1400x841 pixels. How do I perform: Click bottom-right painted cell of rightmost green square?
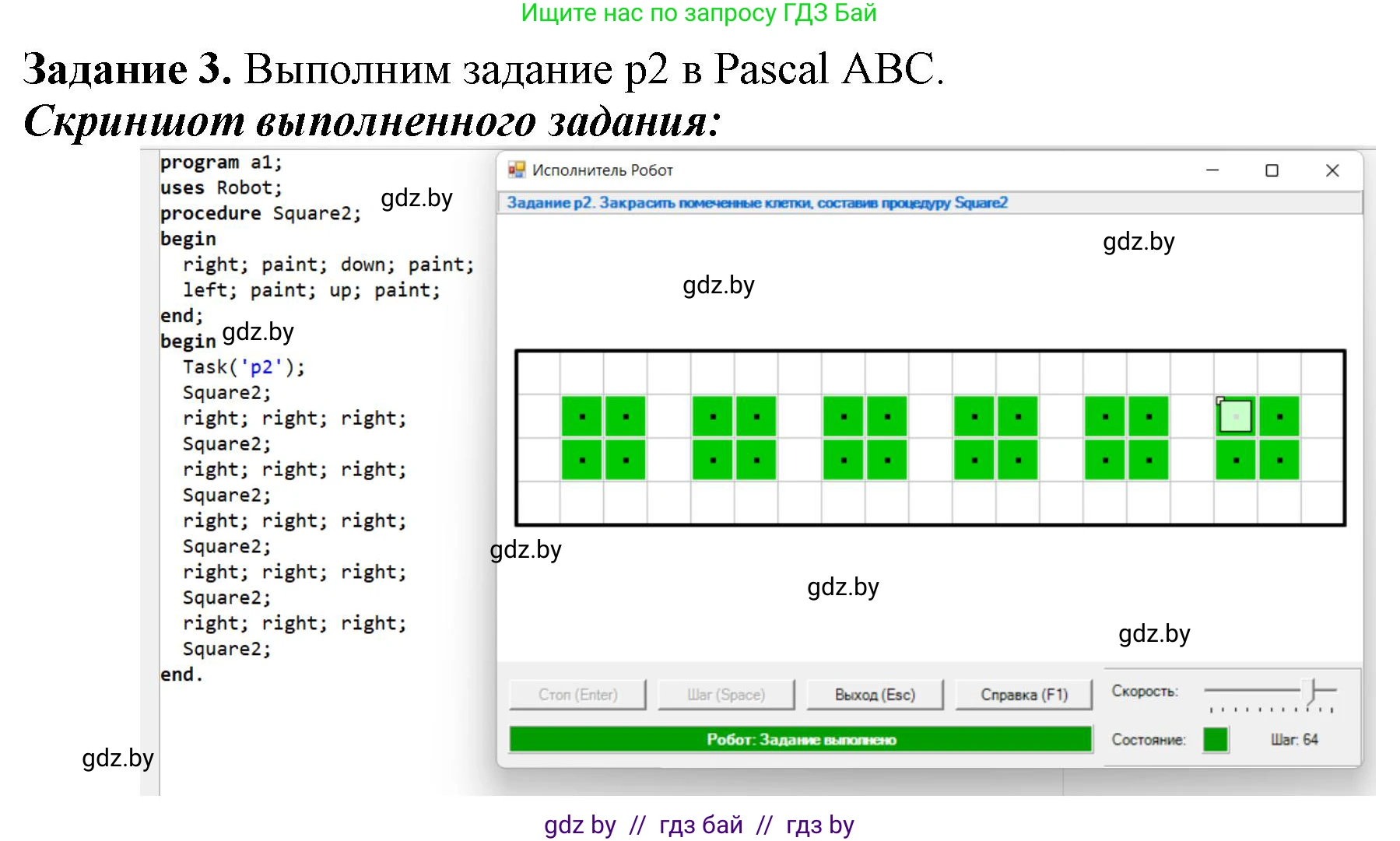click(1279, 460)
